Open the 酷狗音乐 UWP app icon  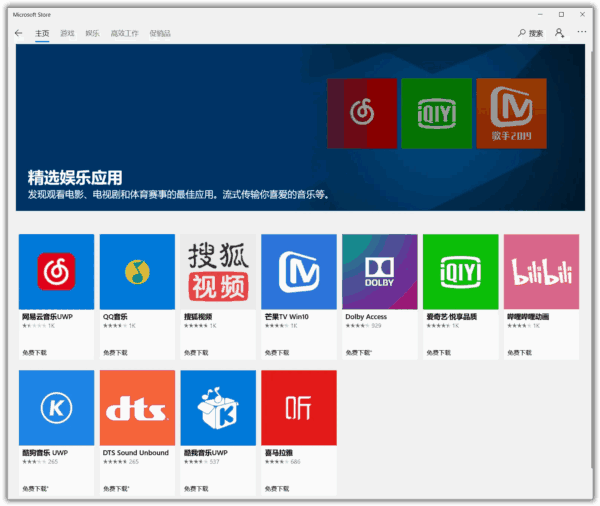(56, 407)
